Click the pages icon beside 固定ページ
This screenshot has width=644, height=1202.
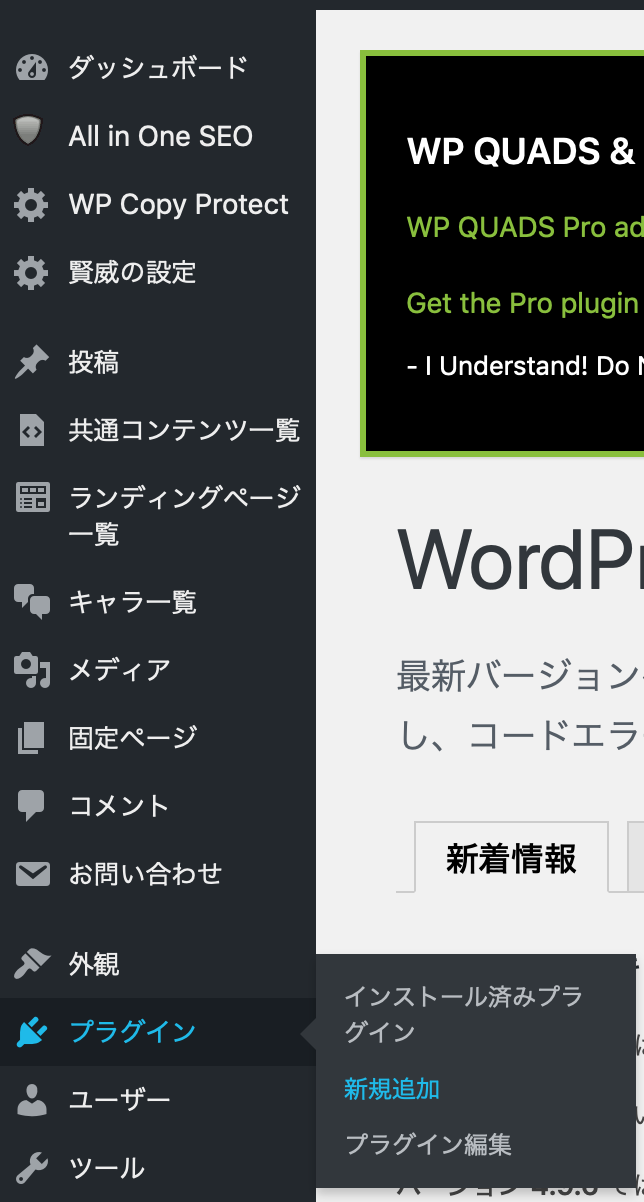(x=32, y=738)
